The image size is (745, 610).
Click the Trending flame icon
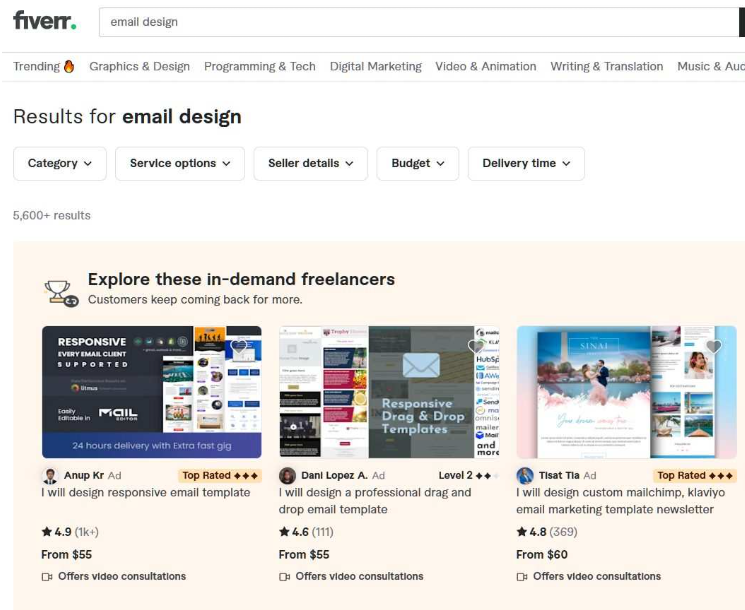(x=69, y=66)
